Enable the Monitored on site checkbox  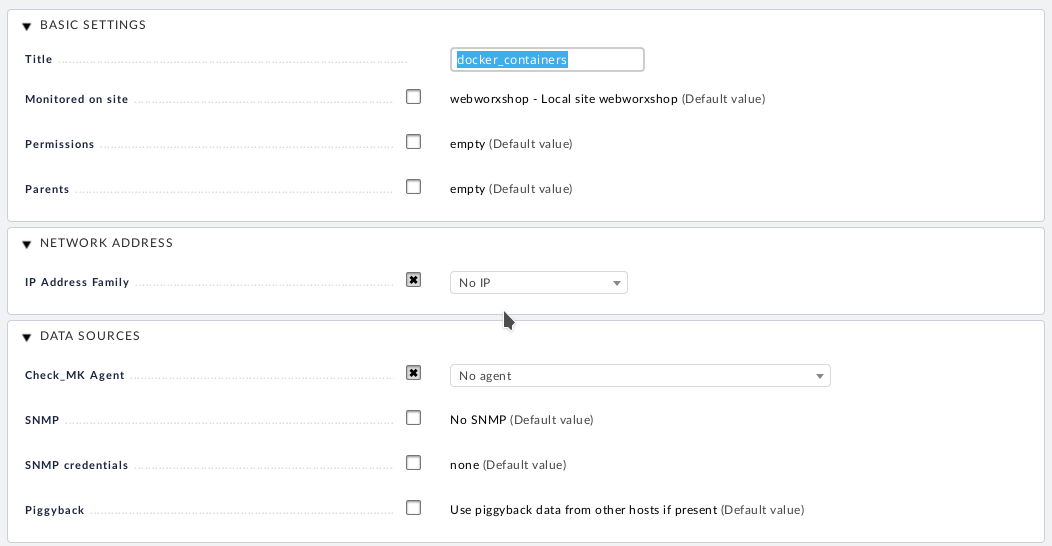[x=413, y=97]
